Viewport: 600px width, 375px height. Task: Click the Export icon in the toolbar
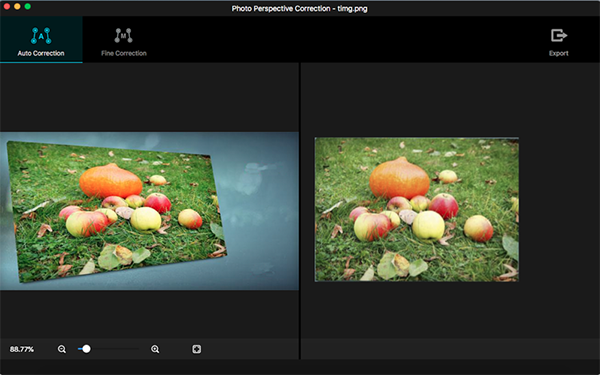point(559,36)
